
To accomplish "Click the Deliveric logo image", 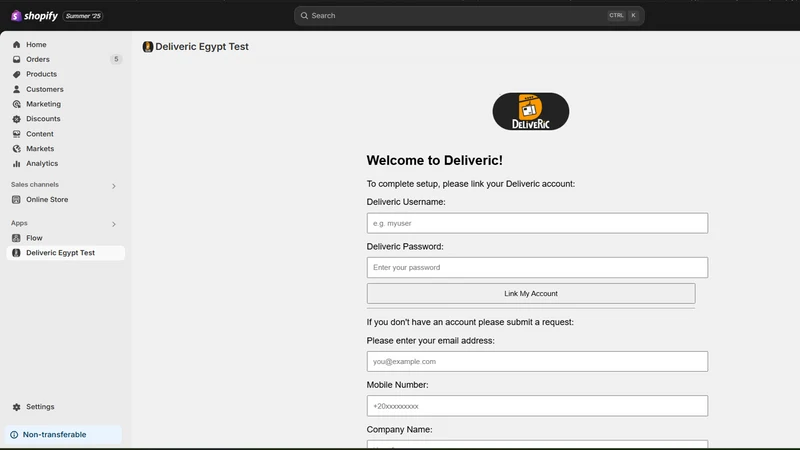I will tap(531, 111).
